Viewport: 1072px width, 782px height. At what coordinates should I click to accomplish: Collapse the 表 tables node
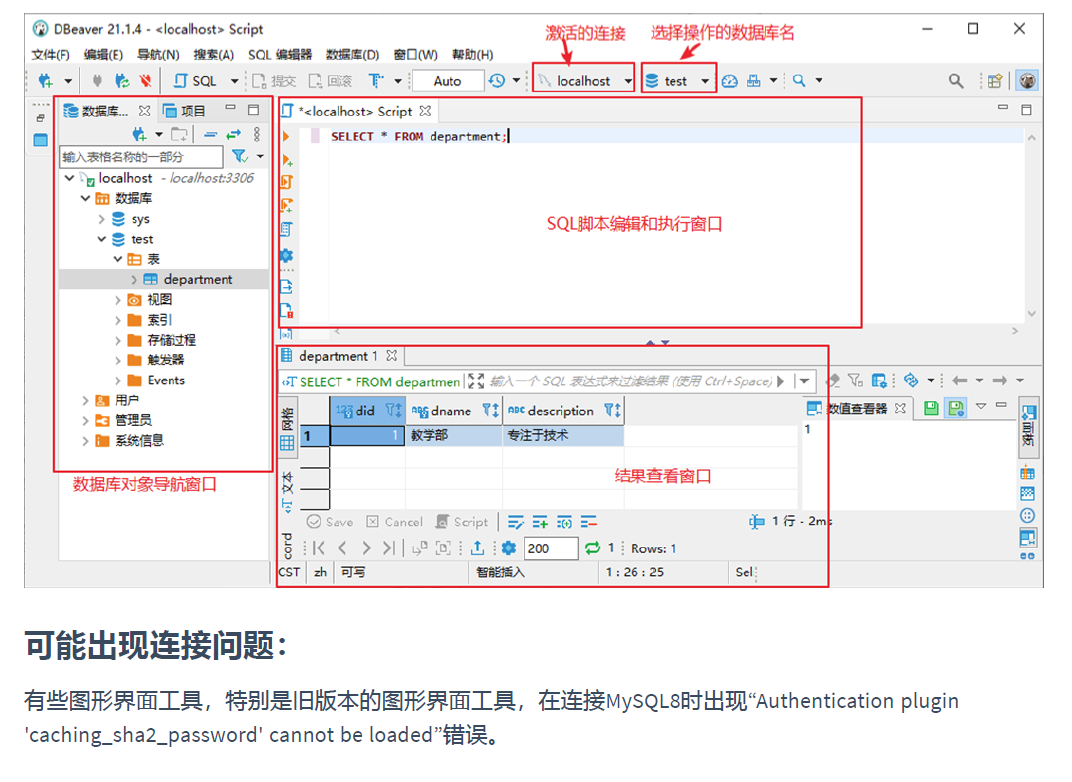point(118,259)
